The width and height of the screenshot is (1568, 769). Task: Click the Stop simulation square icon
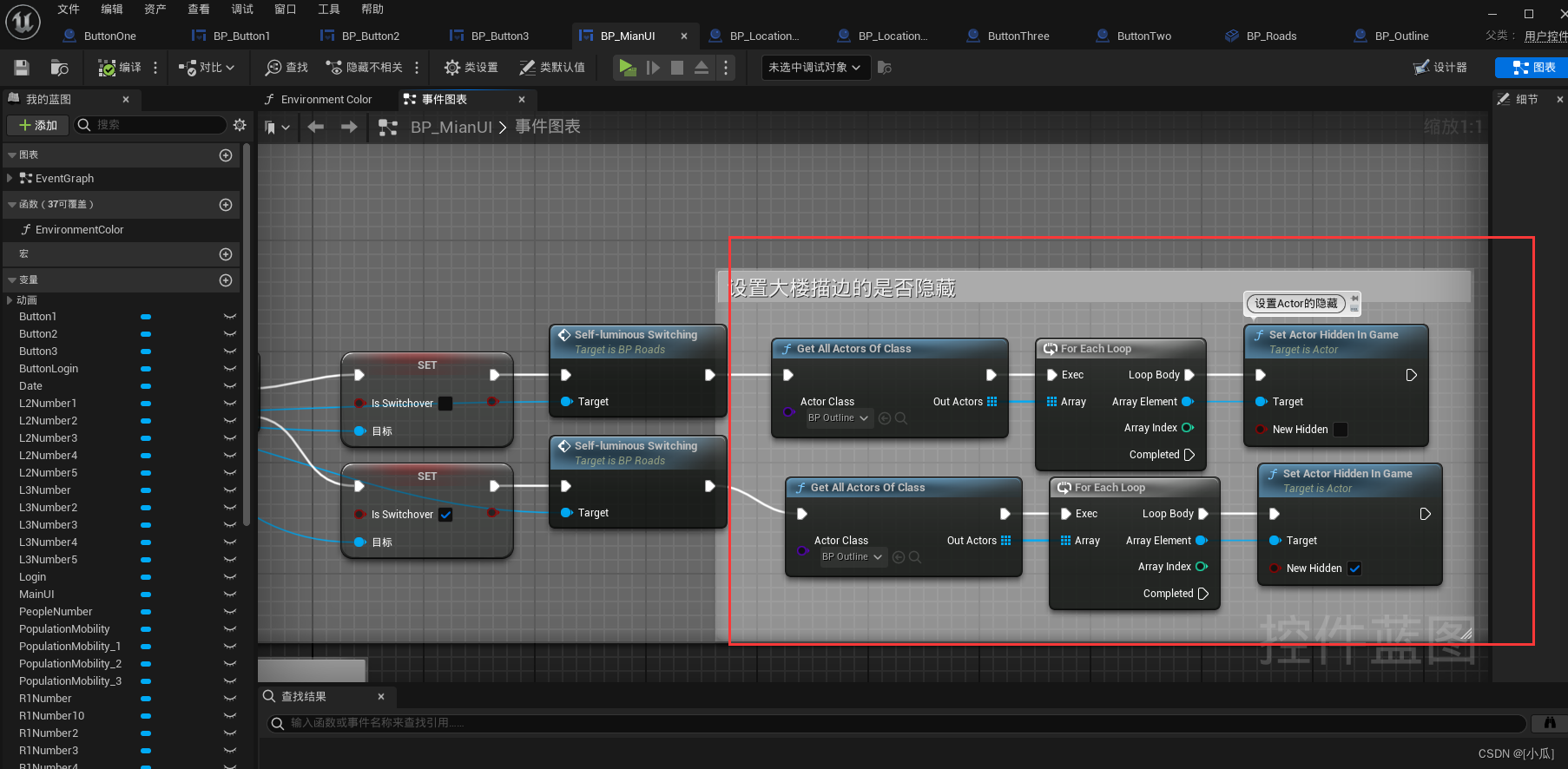click(677, 67)
